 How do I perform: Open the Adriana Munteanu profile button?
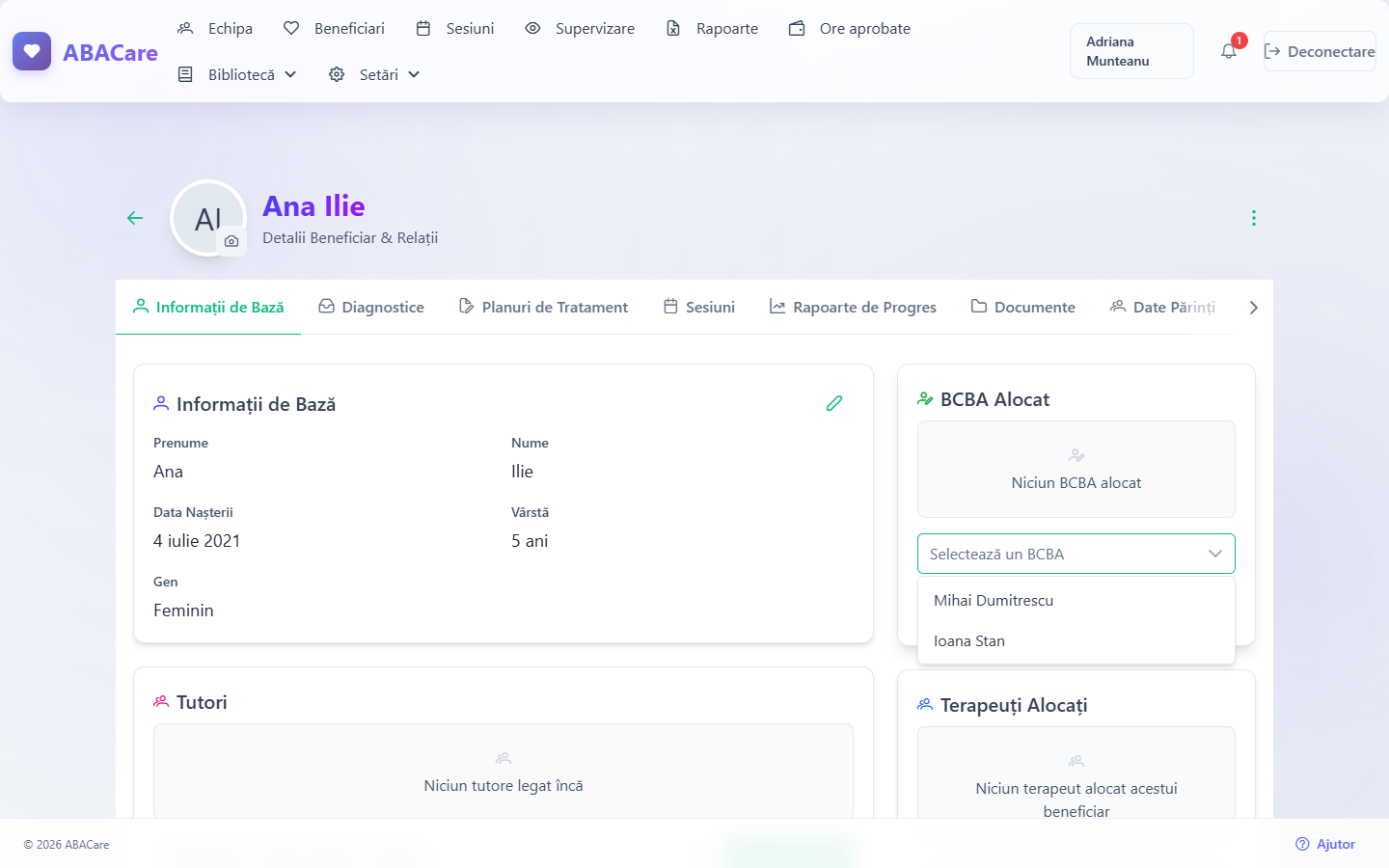click(1131, 51)
